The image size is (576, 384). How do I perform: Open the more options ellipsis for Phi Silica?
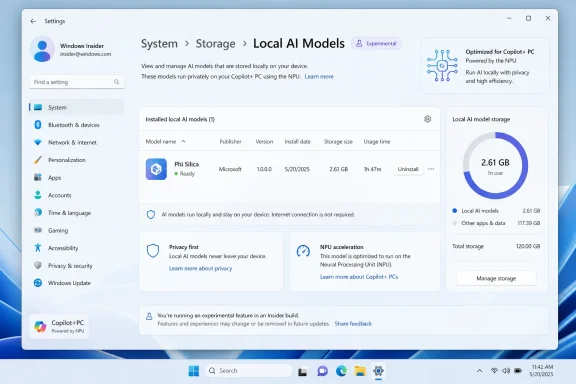(431, 169)
